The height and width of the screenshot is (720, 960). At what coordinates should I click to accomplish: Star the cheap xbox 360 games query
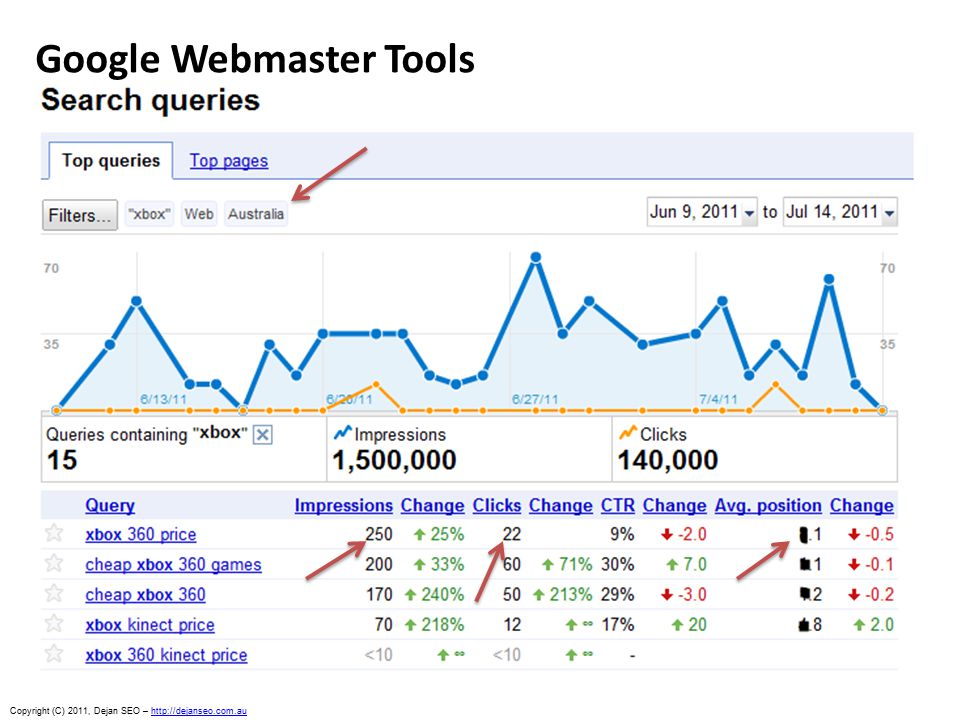54,563
